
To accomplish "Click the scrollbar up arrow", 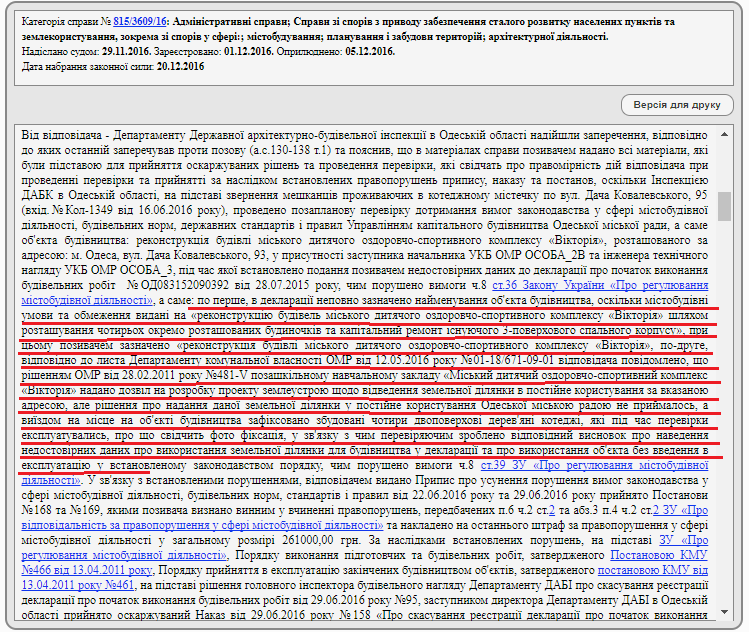I will [724, 132].
